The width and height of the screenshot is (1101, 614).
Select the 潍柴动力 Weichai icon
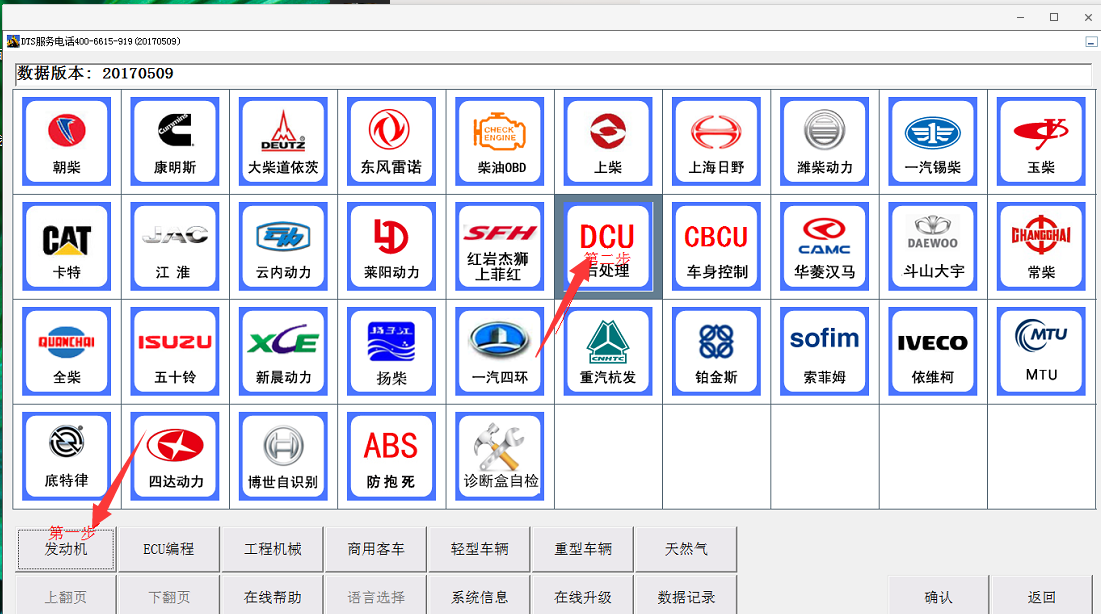tap(824, 141)
